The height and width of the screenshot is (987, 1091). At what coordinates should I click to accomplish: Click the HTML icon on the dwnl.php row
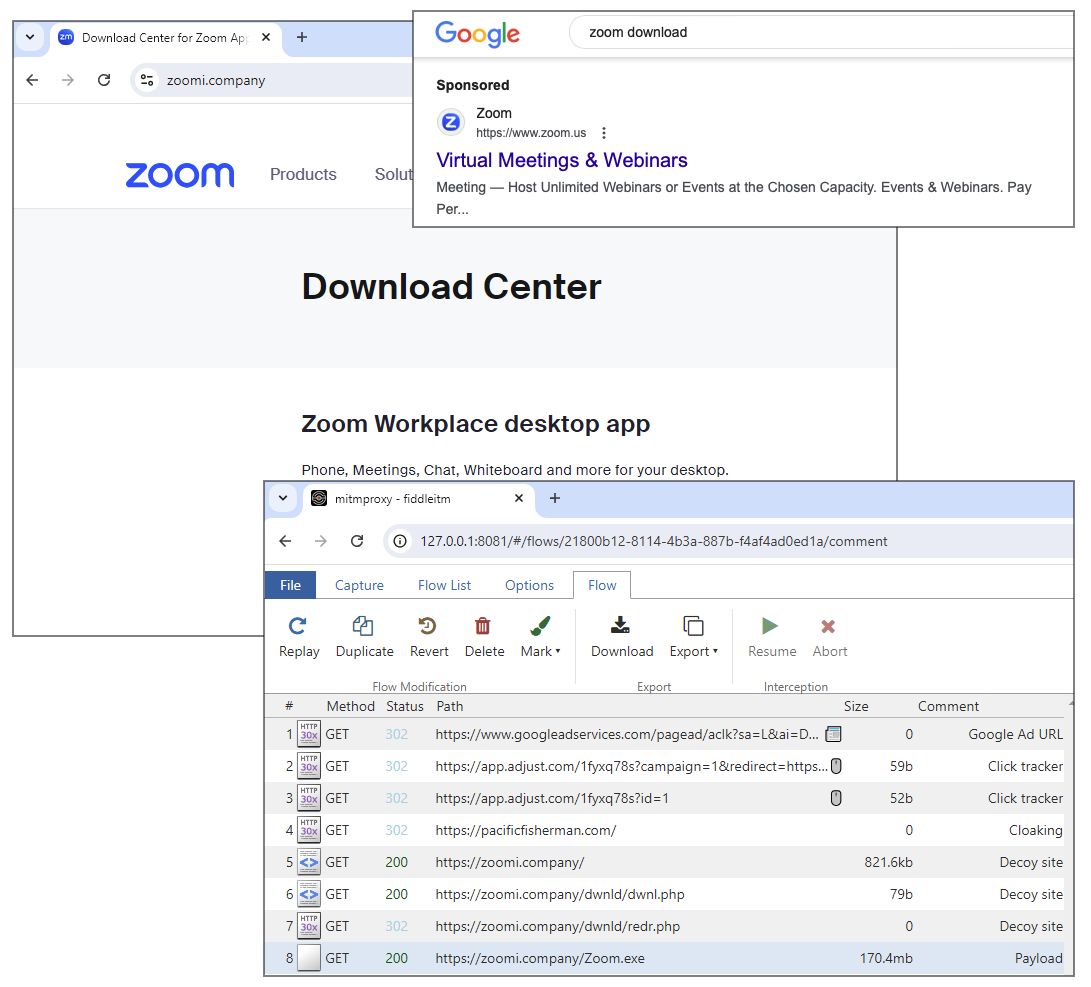coord(309,894)
